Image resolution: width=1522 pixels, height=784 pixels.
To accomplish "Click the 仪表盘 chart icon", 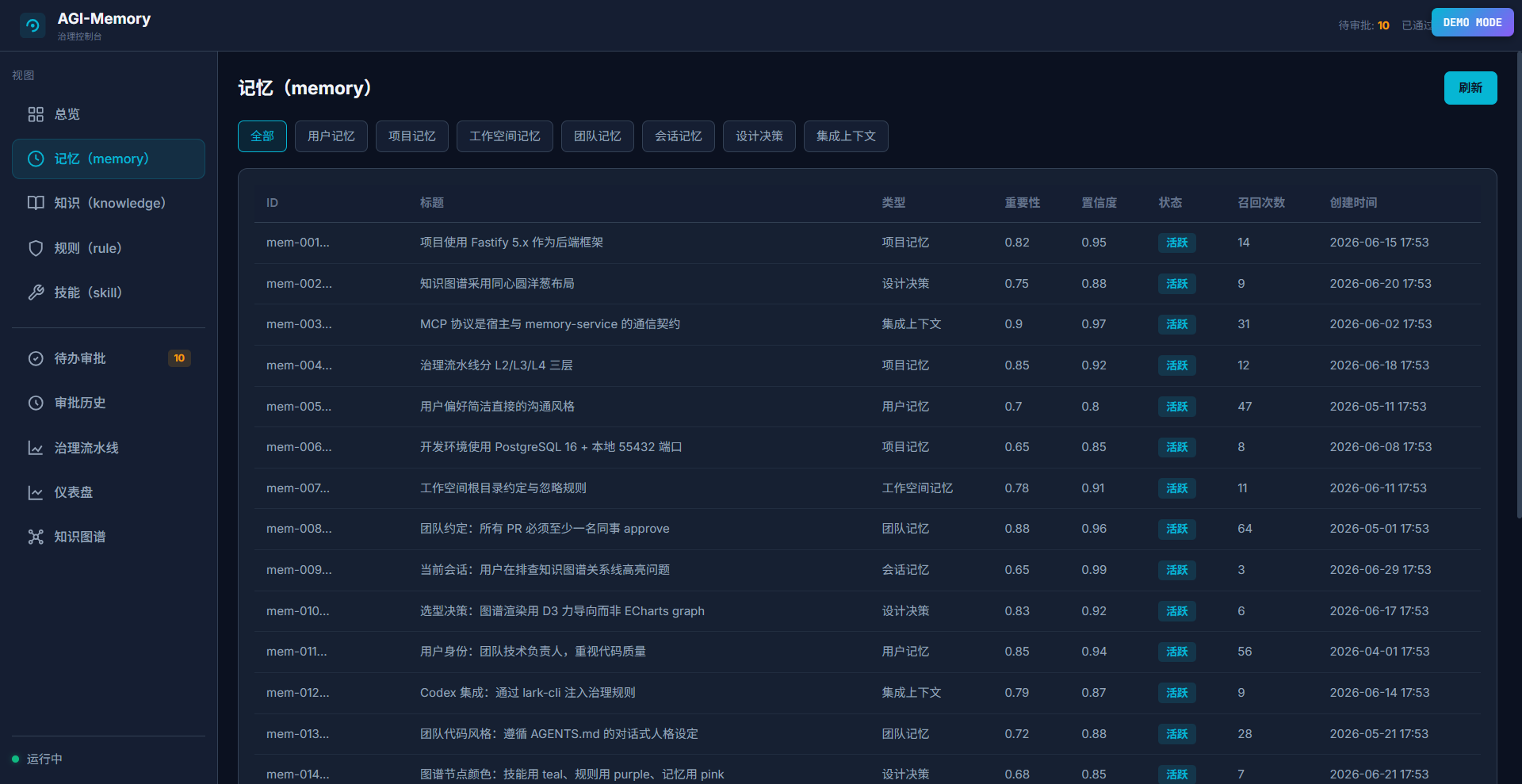I will coord(36,492).
